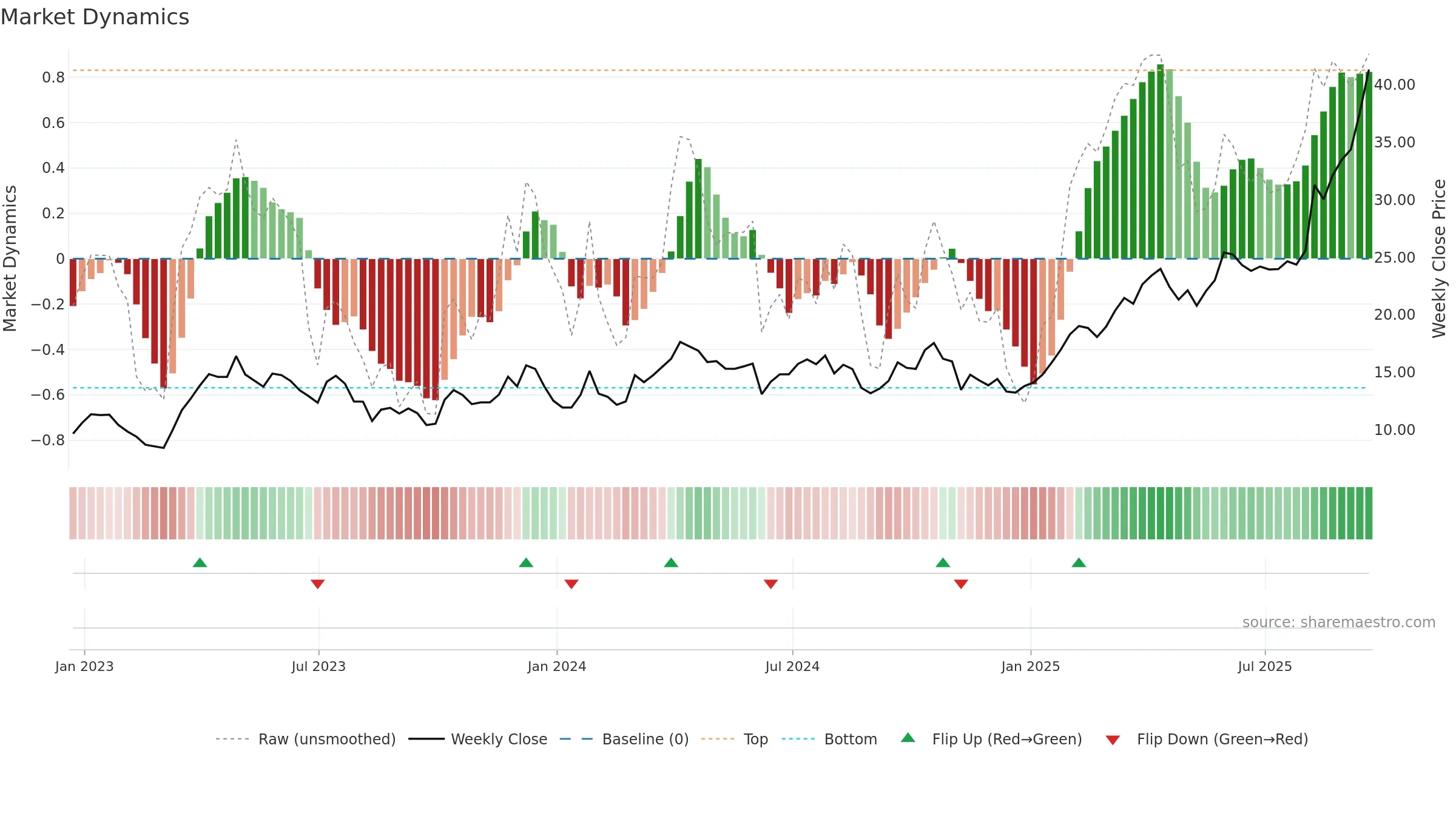The width and height of the screenshot is (1456, 819).
Task: Click the 'Weekly Close' legend entry
Action: (x=478, y=739)
